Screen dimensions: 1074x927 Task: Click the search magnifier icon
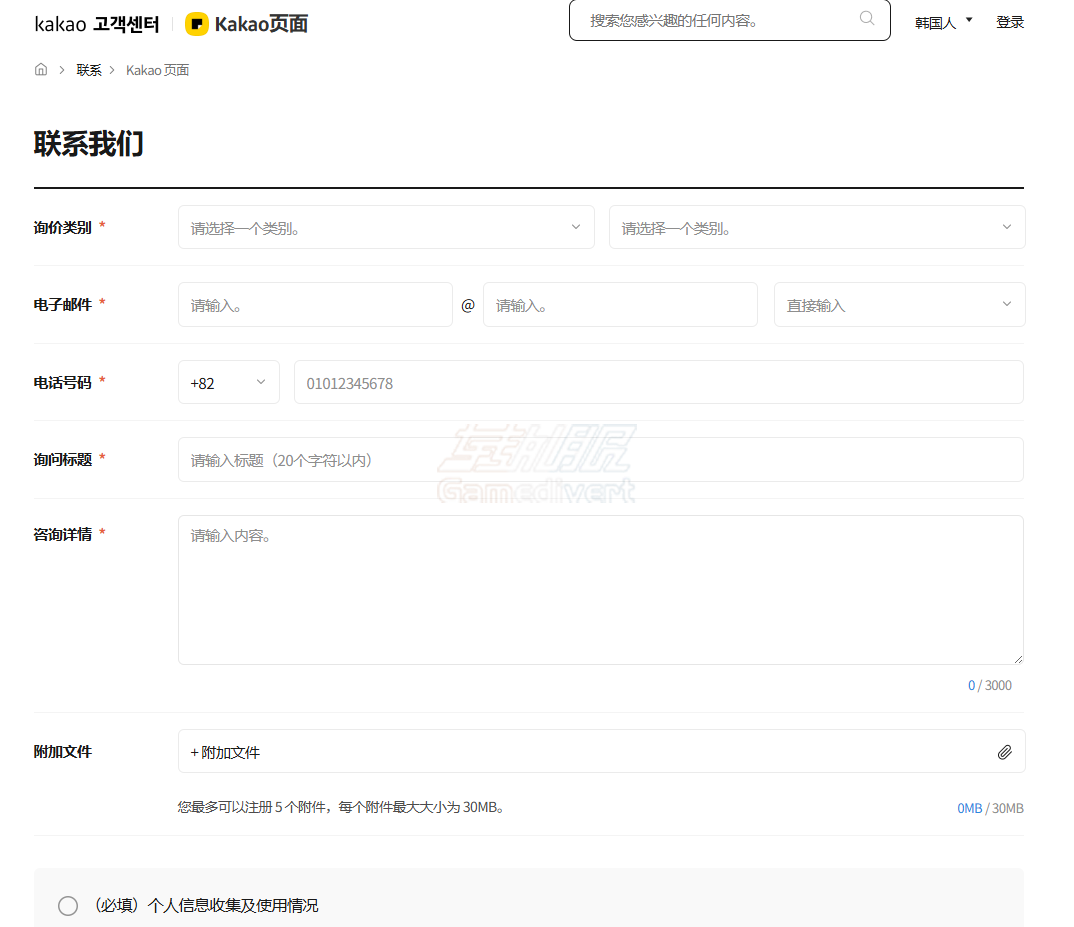tap(866, 18)
